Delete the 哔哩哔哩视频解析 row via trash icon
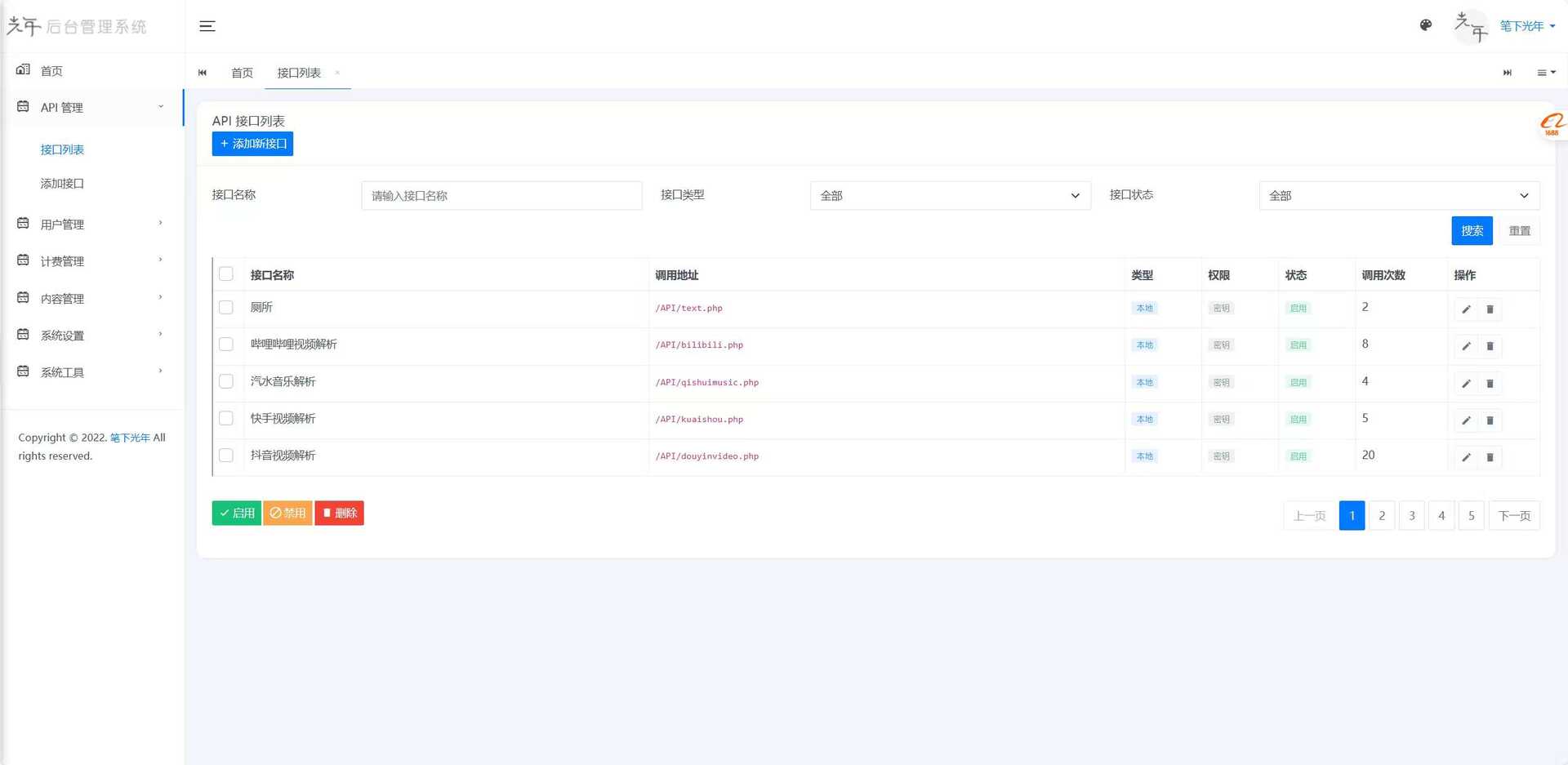Screen dimensions: 1568x765 pos(1490,346)
